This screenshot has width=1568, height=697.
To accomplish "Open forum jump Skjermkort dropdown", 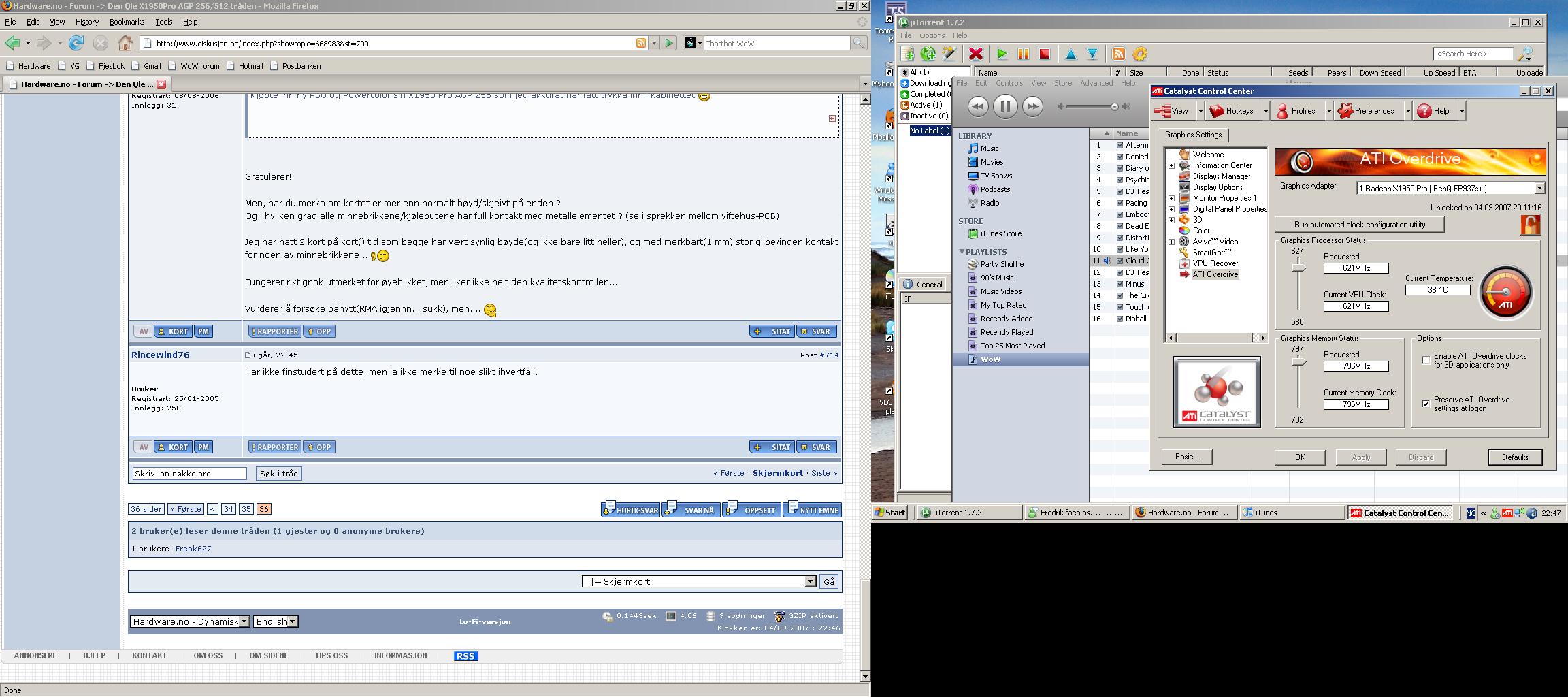I will (x=810, y=581).
